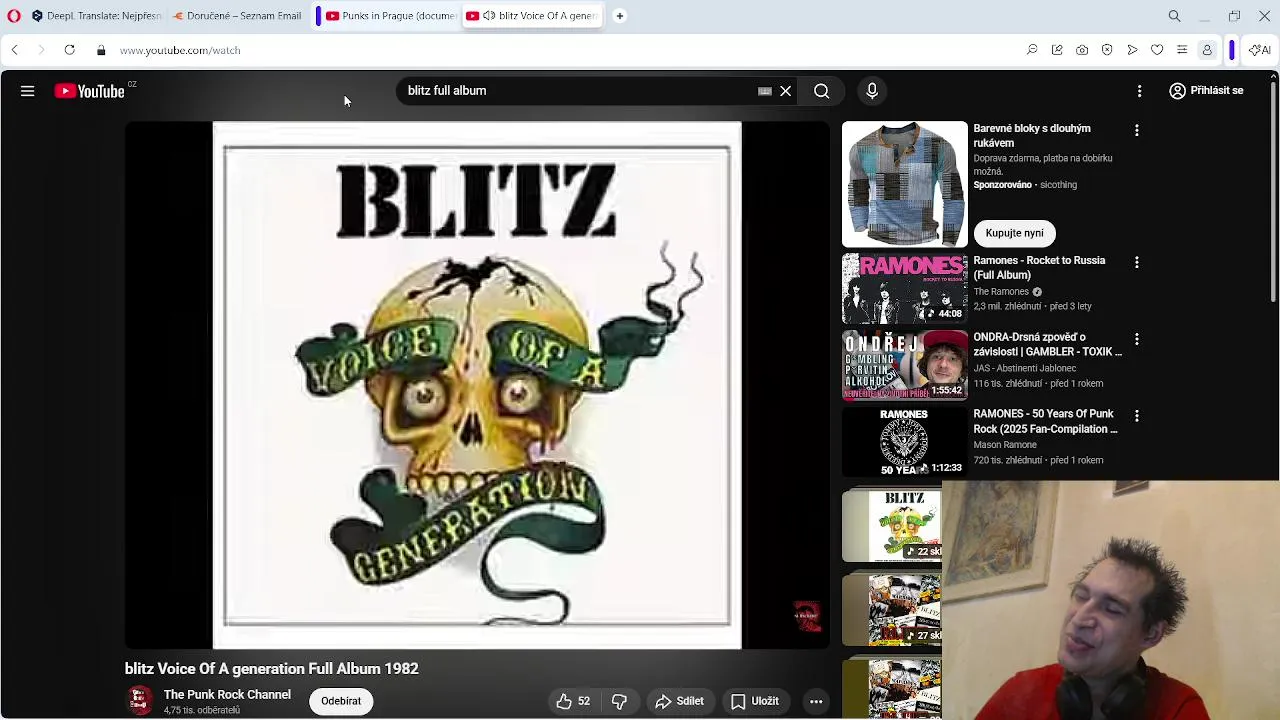
Task: Add page to bookmarks with heart icon
Action: (x=1157, y=50)
